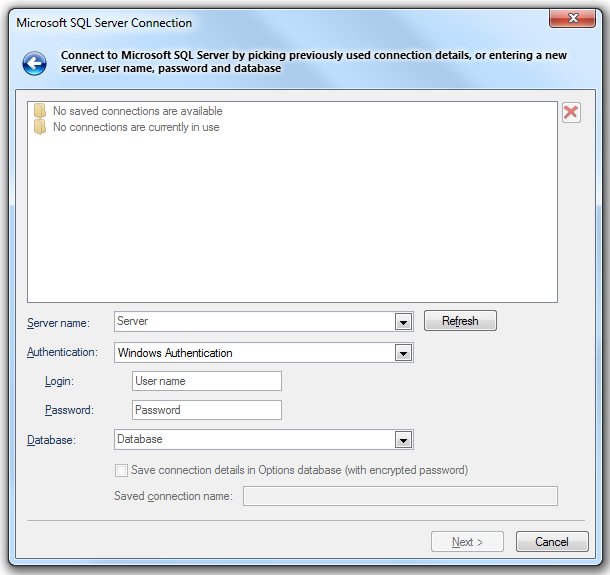Click the Password input field
Screen dimensions: 610x575
click(x=207, y=410)
